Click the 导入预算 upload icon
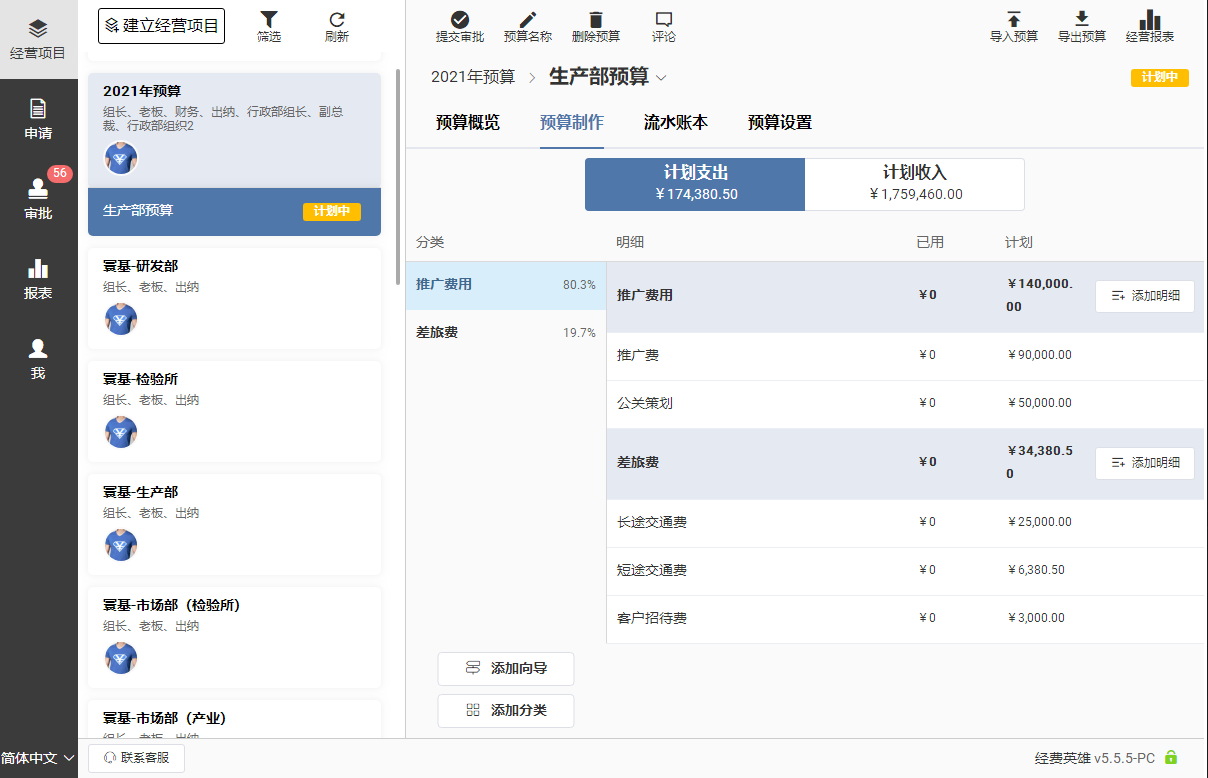The image size is (1208, 778). pos(1013,20)
